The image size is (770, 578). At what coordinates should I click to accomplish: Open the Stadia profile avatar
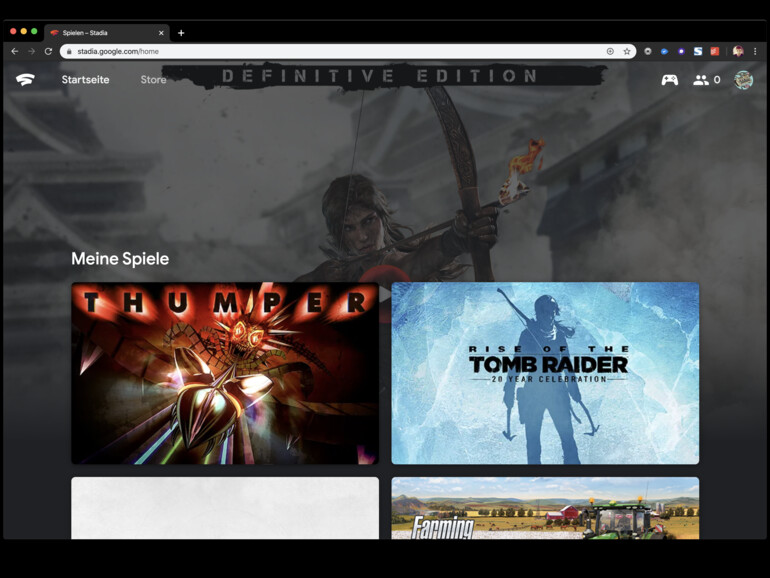tap(743, 80)
